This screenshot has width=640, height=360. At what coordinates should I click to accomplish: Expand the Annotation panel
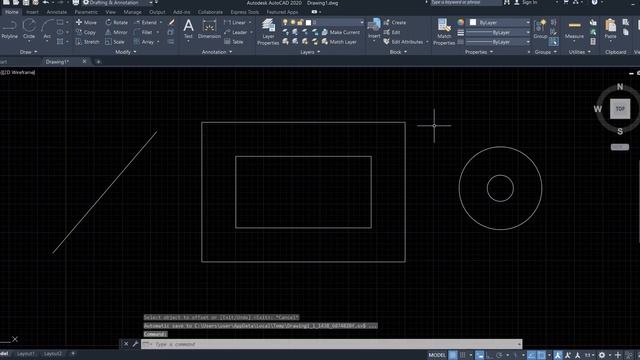coord(217,52)
